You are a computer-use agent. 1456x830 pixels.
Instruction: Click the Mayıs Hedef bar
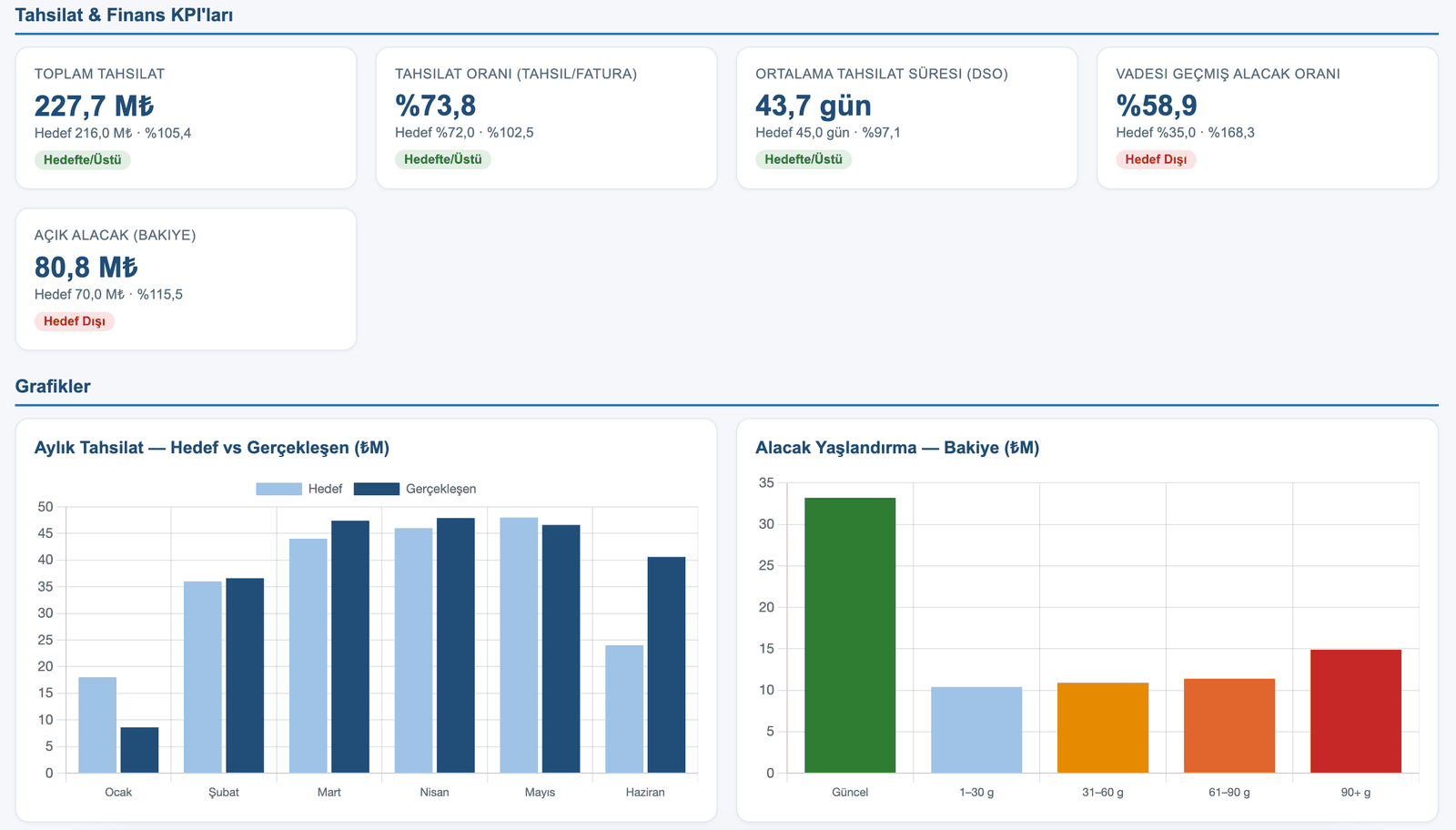(519, 645)
